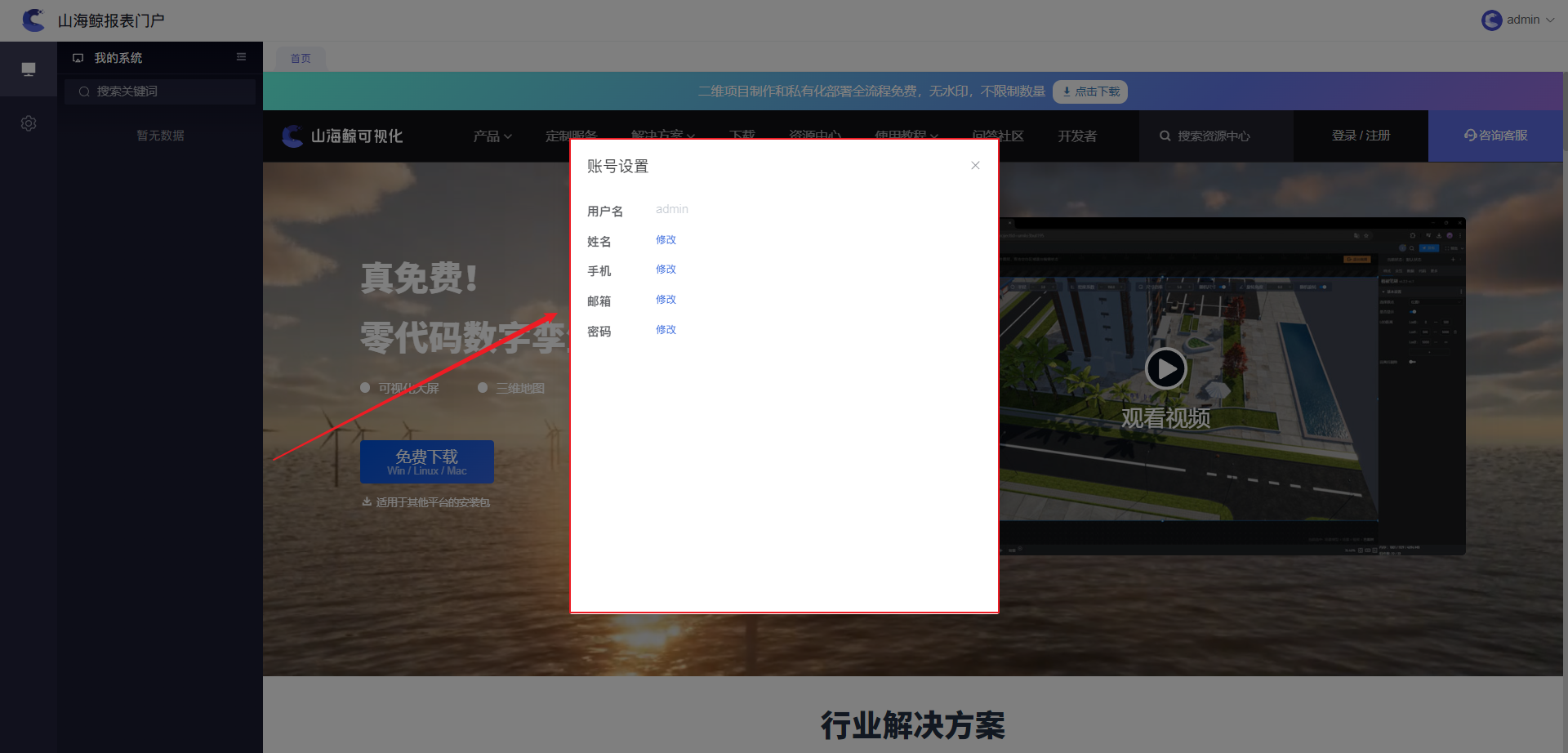Click the 暂无数据 text in sidebar
Screen dimensions: 1568x753
pyautogui.click(x=160, y=136)
